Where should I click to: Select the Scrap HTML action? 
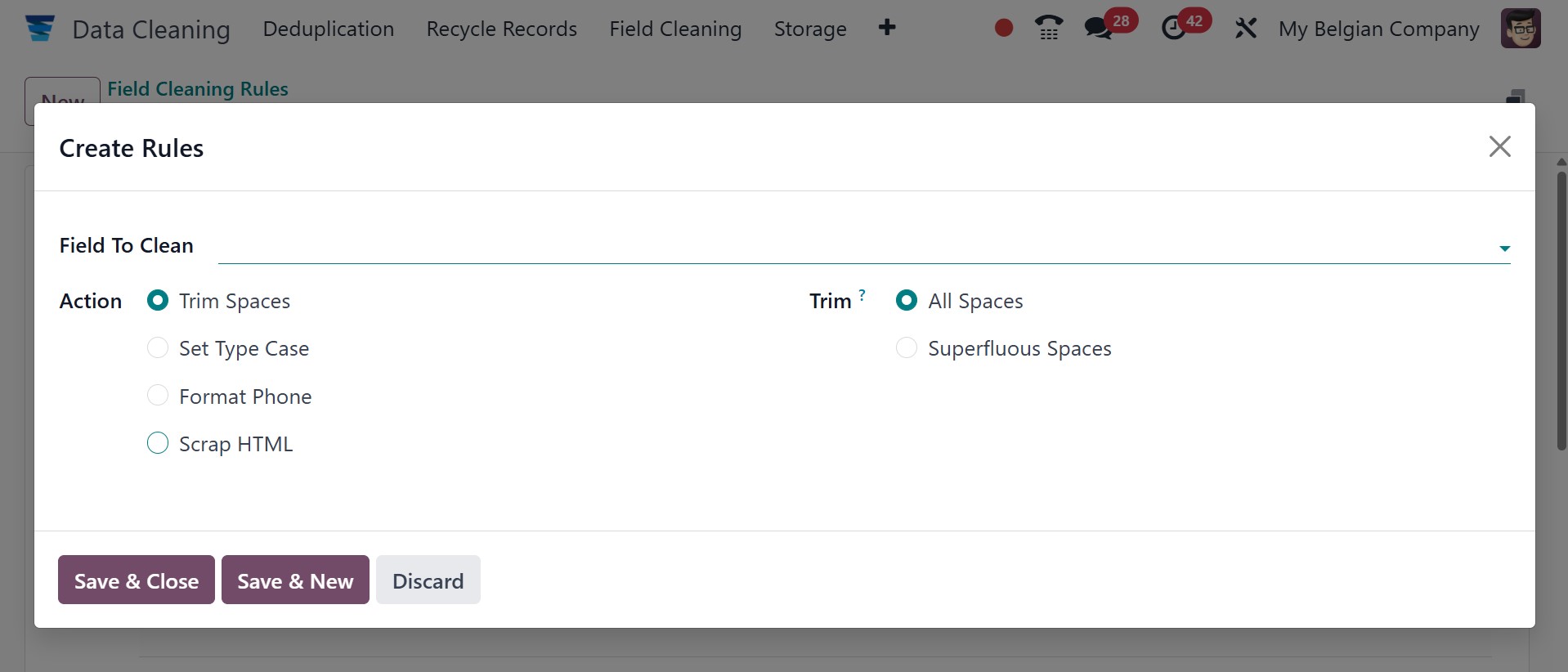tap(158, 444)
